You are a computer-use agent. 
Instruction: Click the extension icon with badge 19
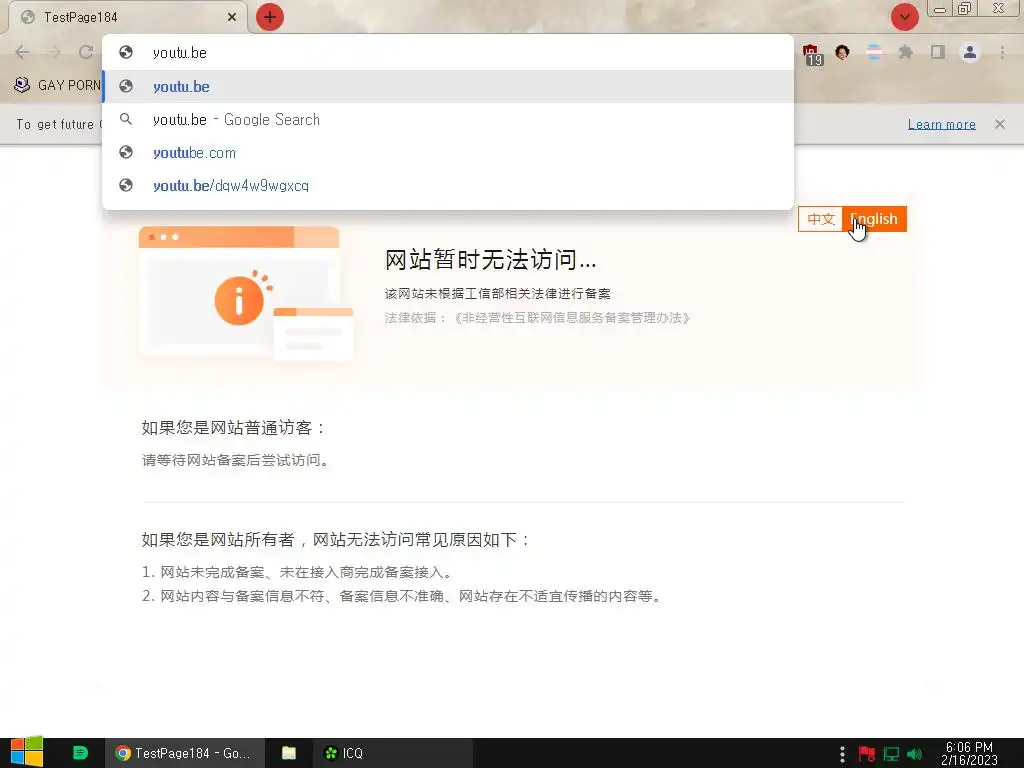click(812, 54)
